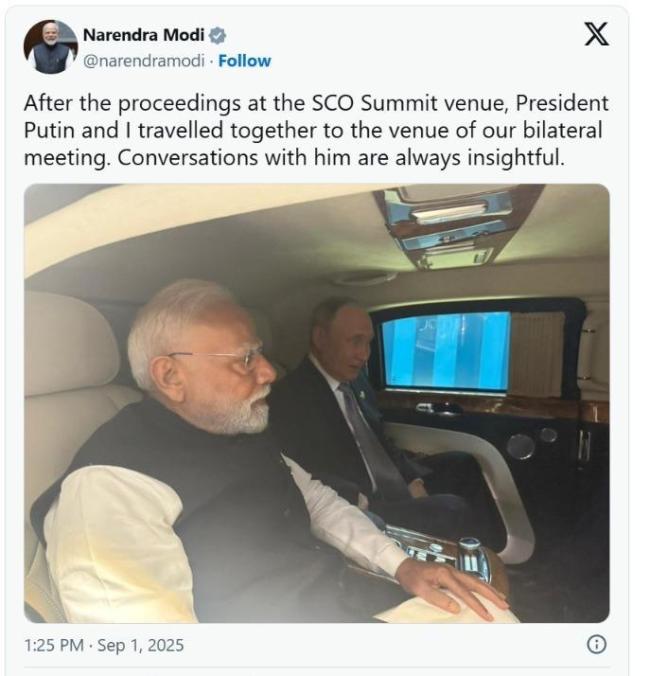This screenshot has width=650, height=676.
Task: Open the 1:25 PM tweet timestamp
Action: (54, 645)
